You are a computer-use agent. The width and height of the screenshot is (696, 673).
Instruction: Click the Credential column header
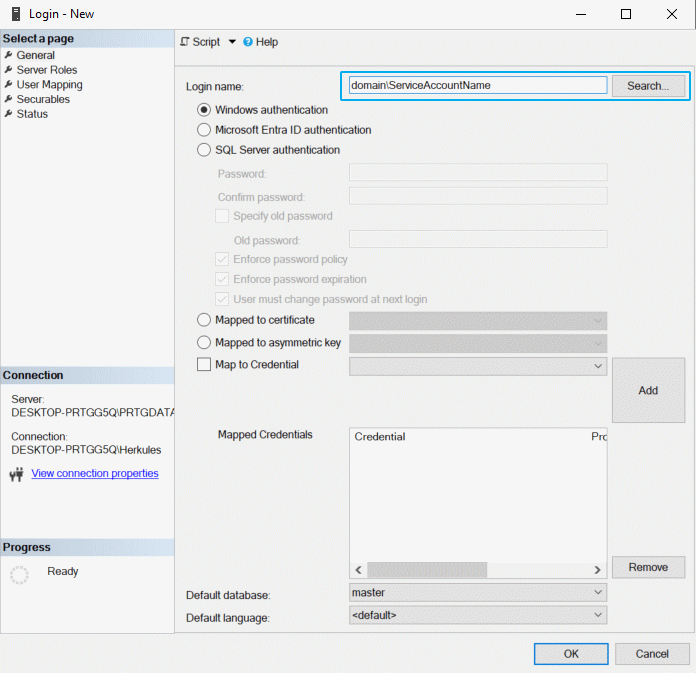(x=380, y=436)
